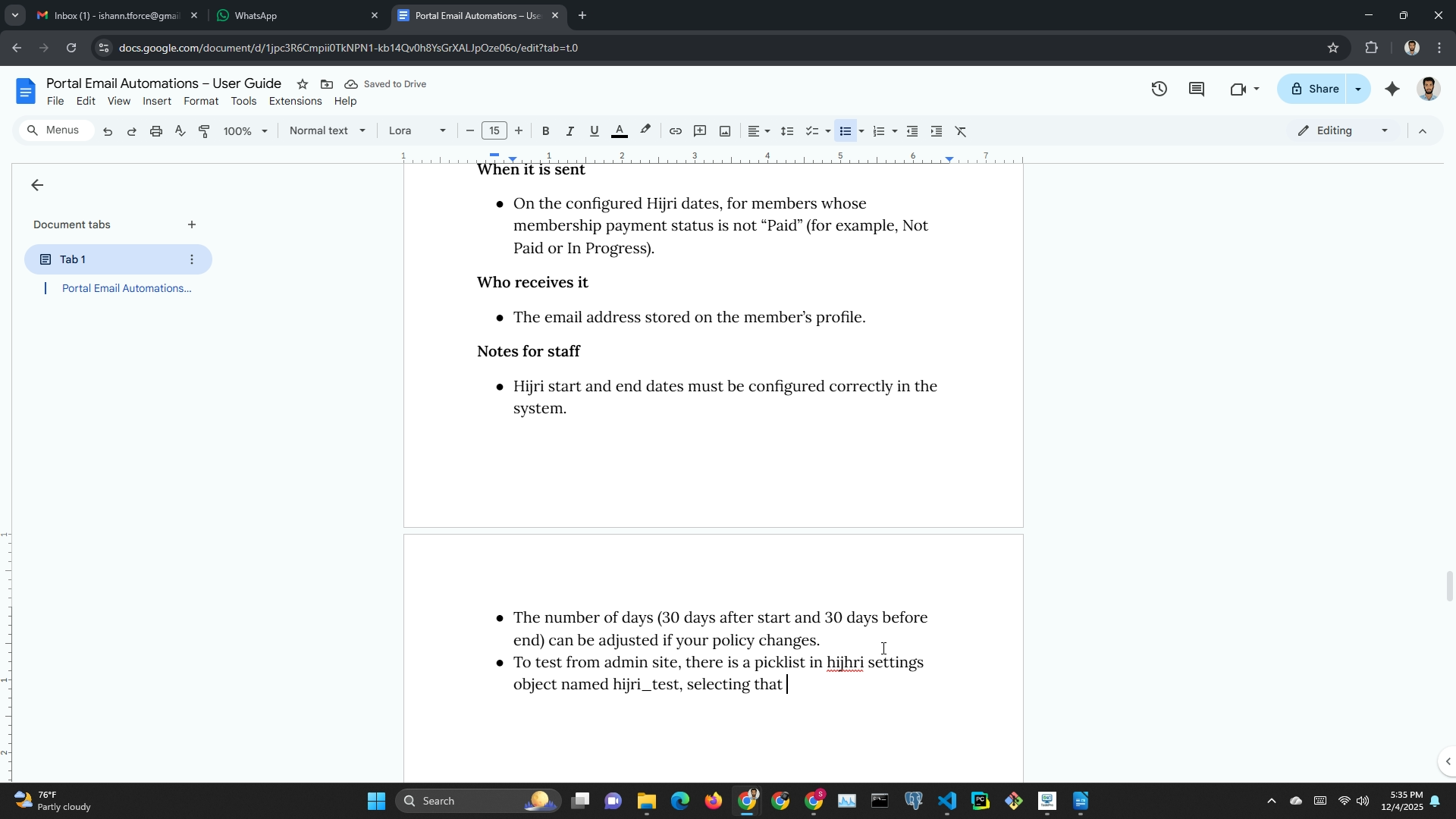Click the Print icon
The image size is (1456, 819).
pyautogui.click(x=156, y=131)
